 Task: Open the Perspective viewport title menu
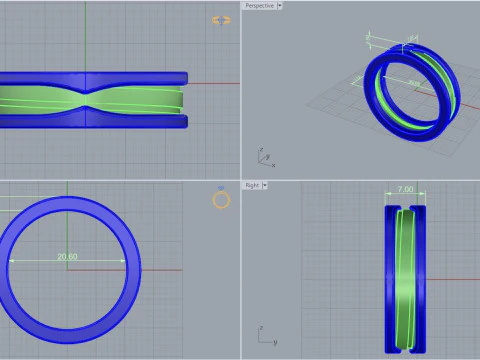click(259, 6)
